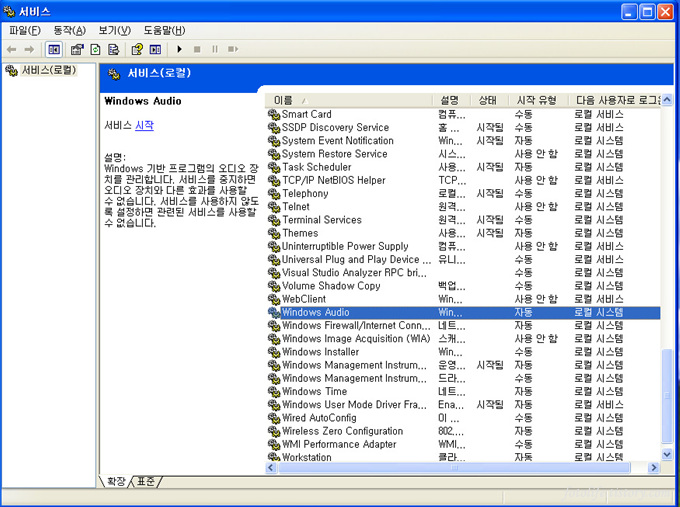The width and height of the screenshot is (680, 507).
Task: Click the vertical scrollbar down arrow
Action: pos(667,455)
